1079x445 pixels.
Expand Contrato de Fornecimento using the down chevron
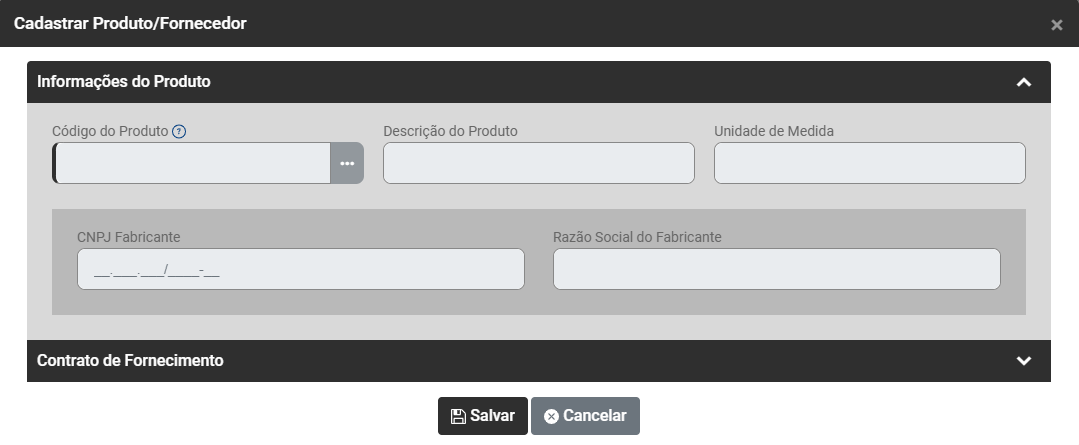click(x=1023, y=361)
